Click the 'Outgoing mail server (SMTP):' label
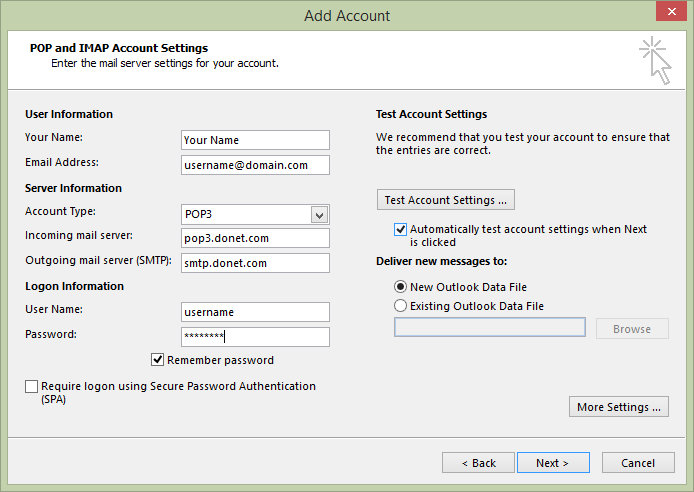 click(x=98, y=260)
